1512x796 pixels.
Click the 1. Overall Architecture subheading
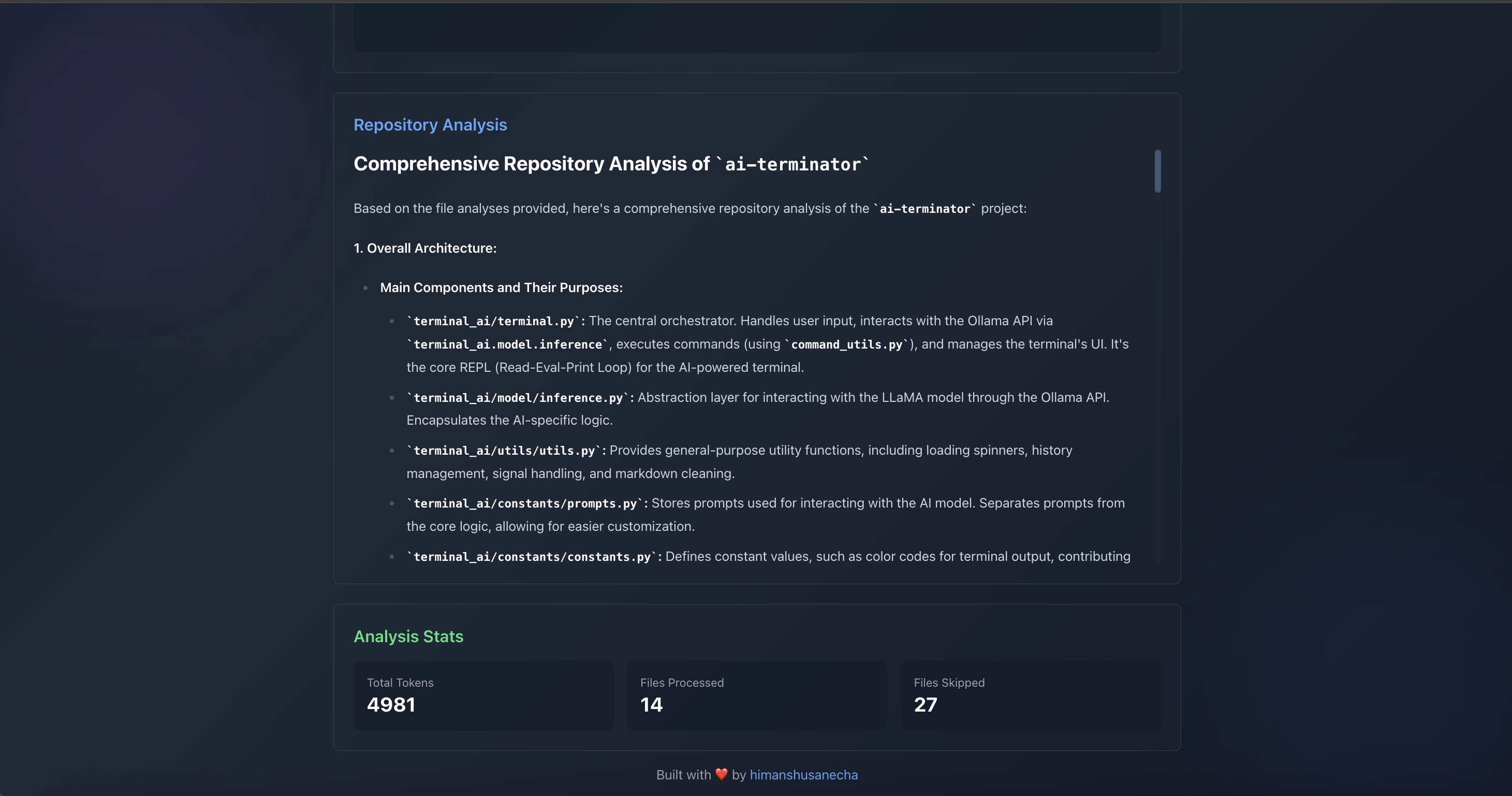425,248
